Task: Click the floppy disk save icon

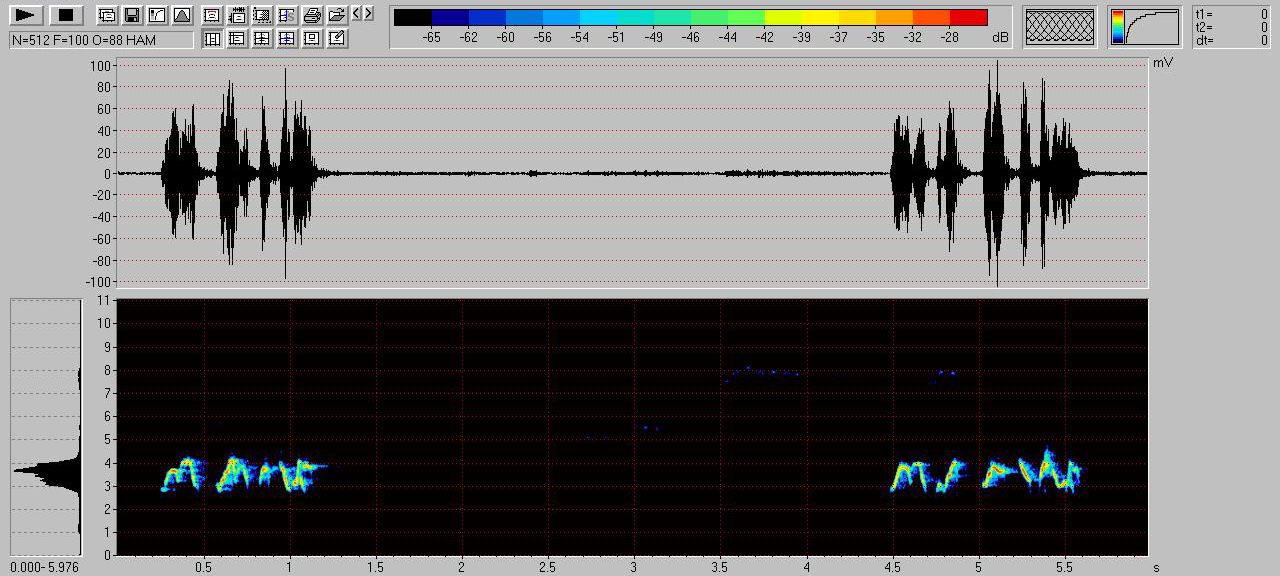Action: point(131,15)
